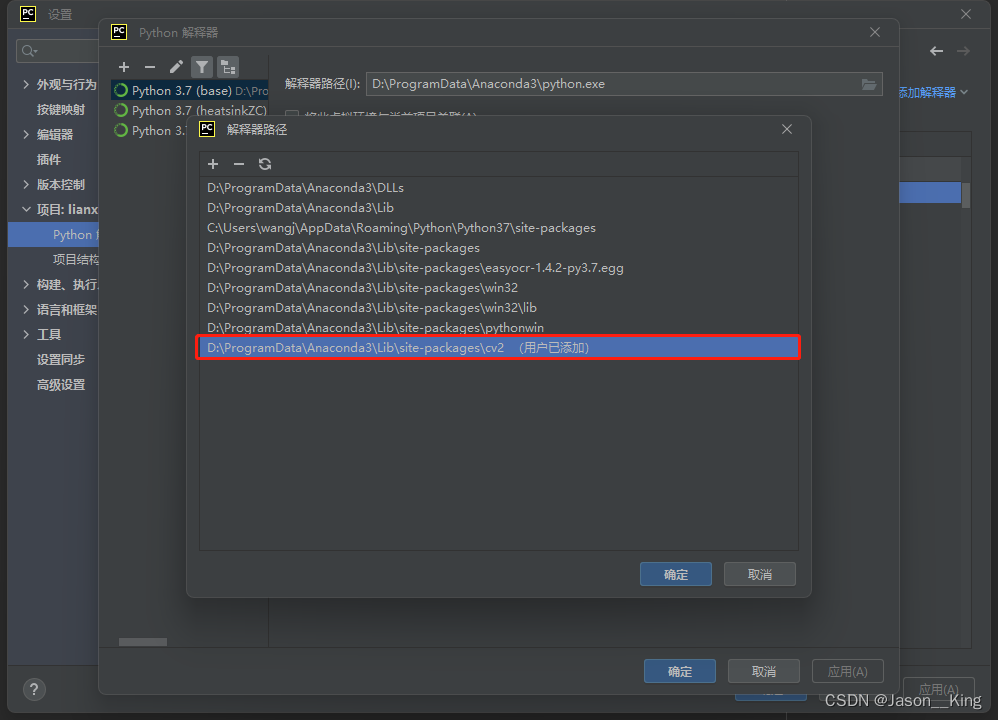Select path ending in site-packages\win32
Screen dimensions: 998x720
[498, 288]
